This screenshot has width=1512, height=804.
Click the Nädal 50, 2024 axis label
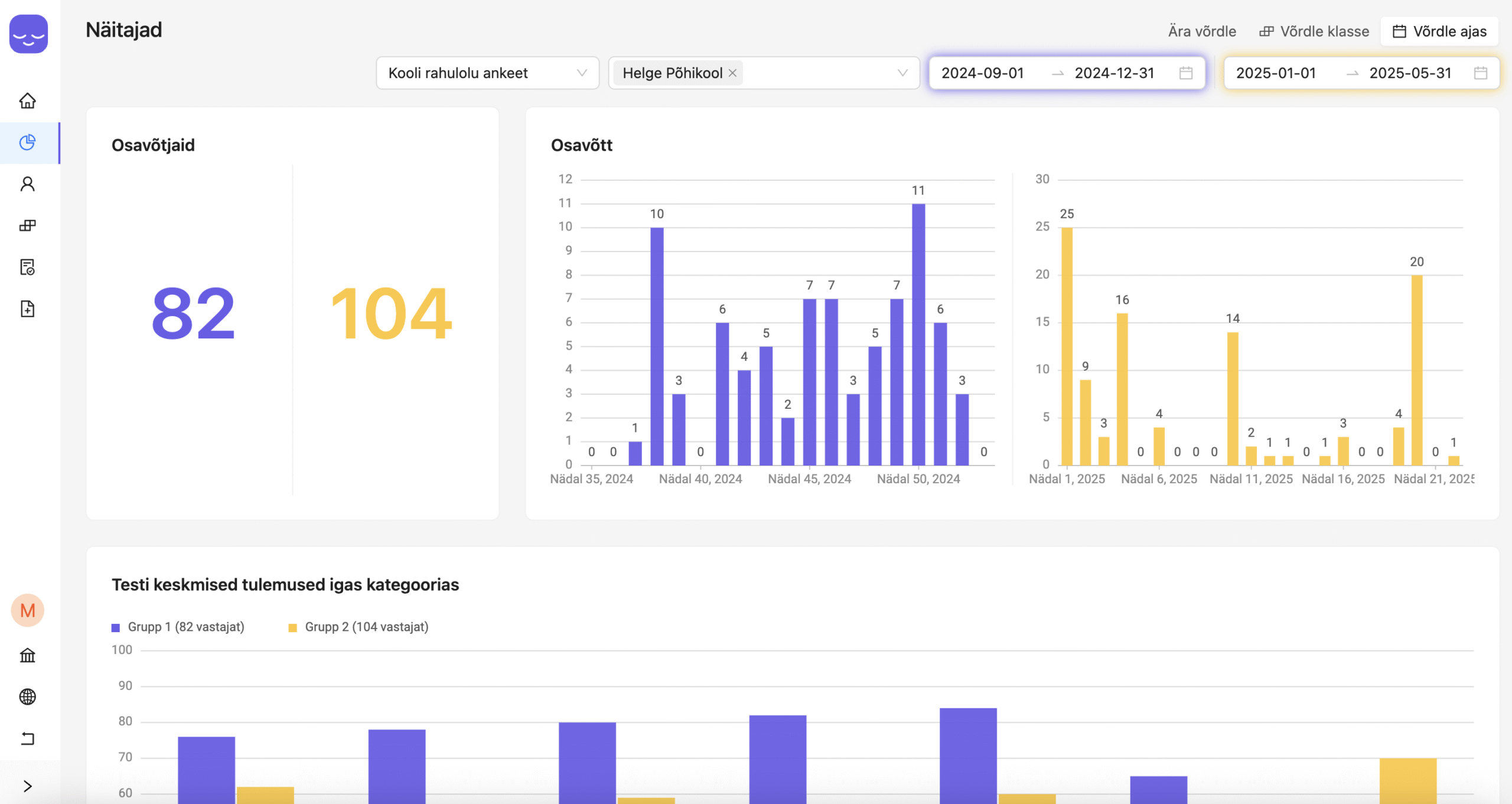(x=918, y=479)
